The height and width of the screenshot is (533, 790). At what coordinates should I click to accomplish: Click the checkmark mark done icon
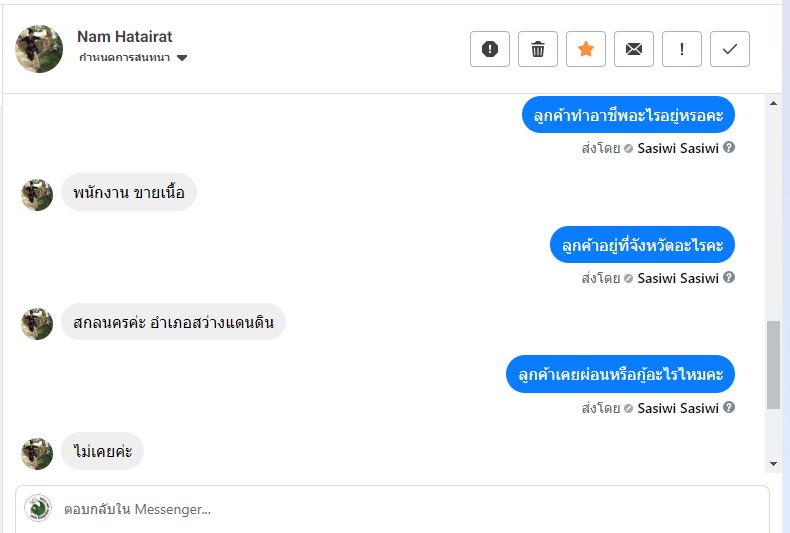click(x=730, y=49)
